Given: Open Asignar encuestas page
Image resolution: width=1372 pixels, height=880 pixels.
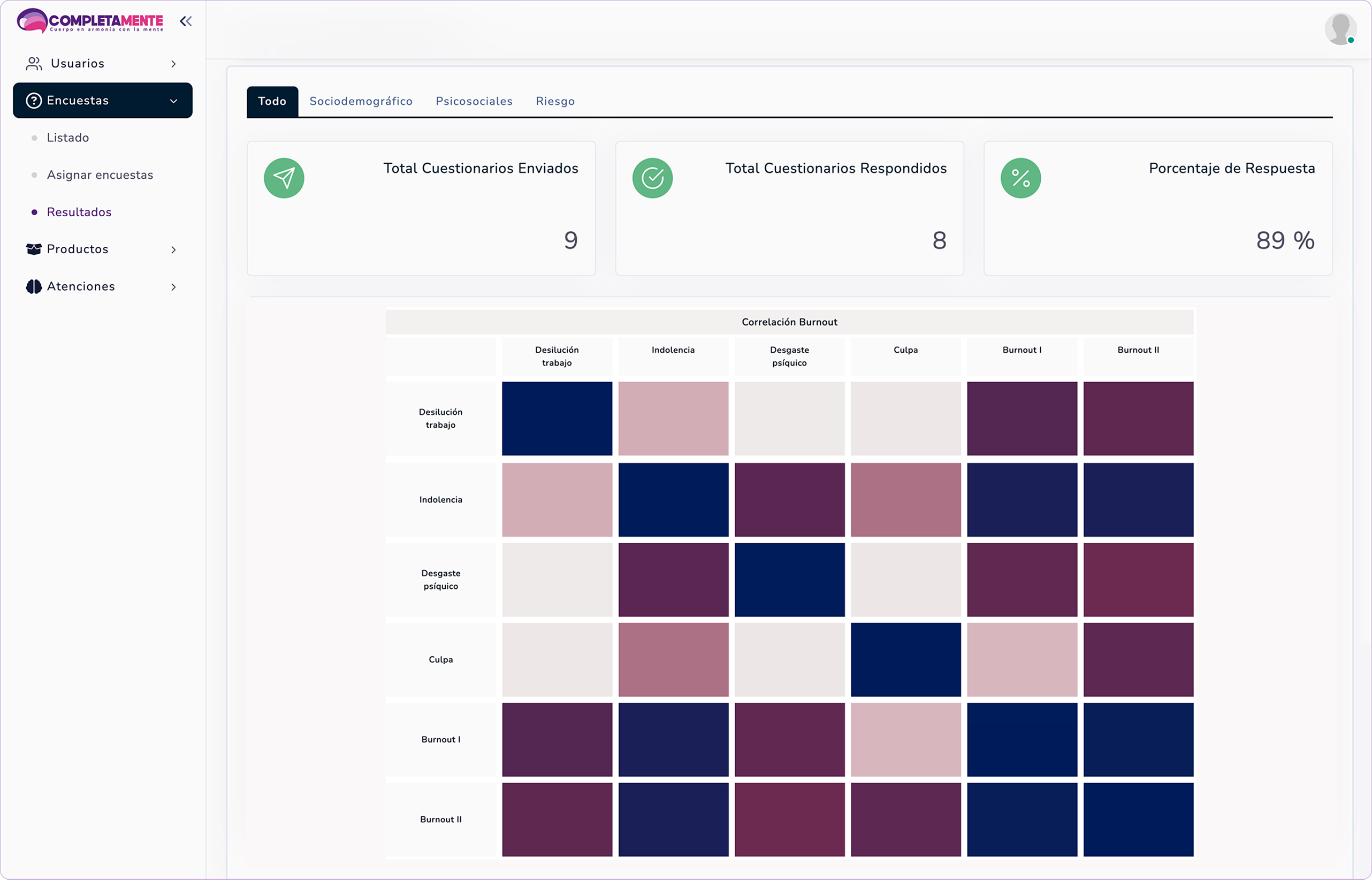Looking at the screenshot, I should (x=100, y=175).
